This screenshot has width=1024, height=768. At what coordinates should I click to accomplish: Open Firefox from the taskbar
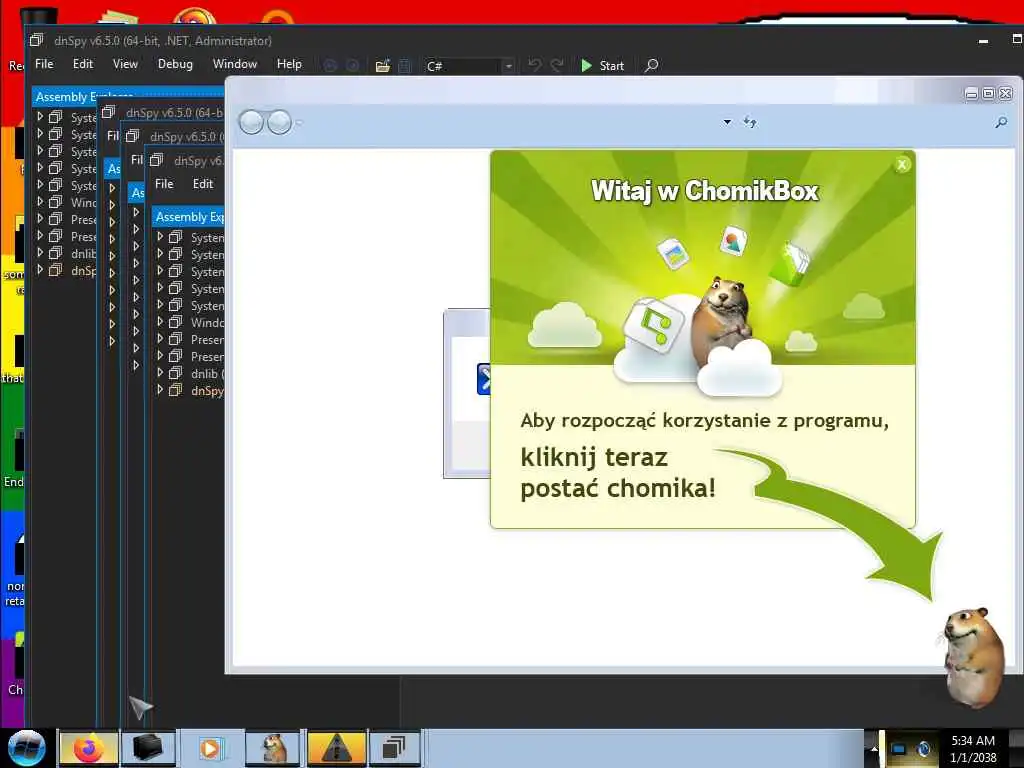click(89, 748)
